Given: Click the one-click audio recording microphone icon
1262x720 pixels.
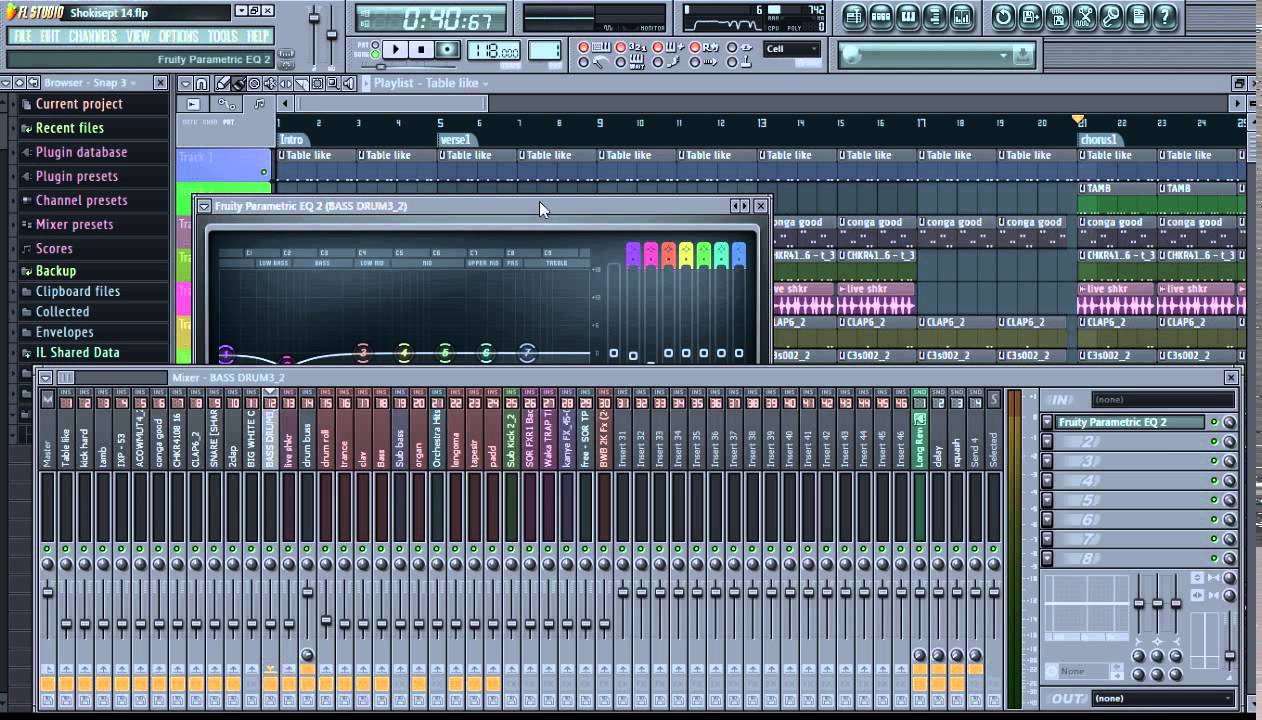Looking at the screenshot, I should [1111, 16].
